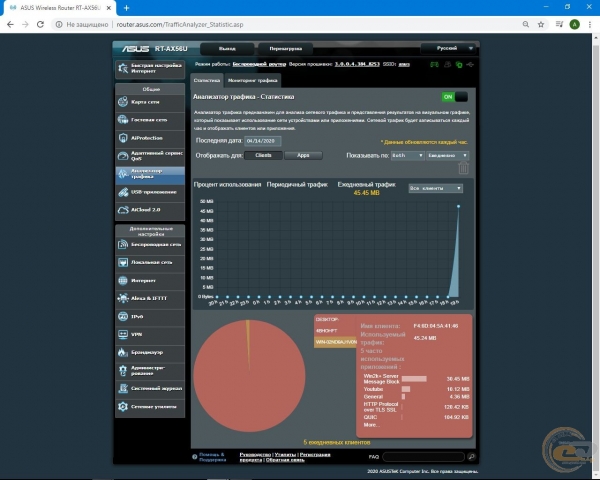Image resolution: width=600 pixels, height=480 pixels.
Task: Open USB application (USB-приложение) icon
Action: [x=123, y=192]
